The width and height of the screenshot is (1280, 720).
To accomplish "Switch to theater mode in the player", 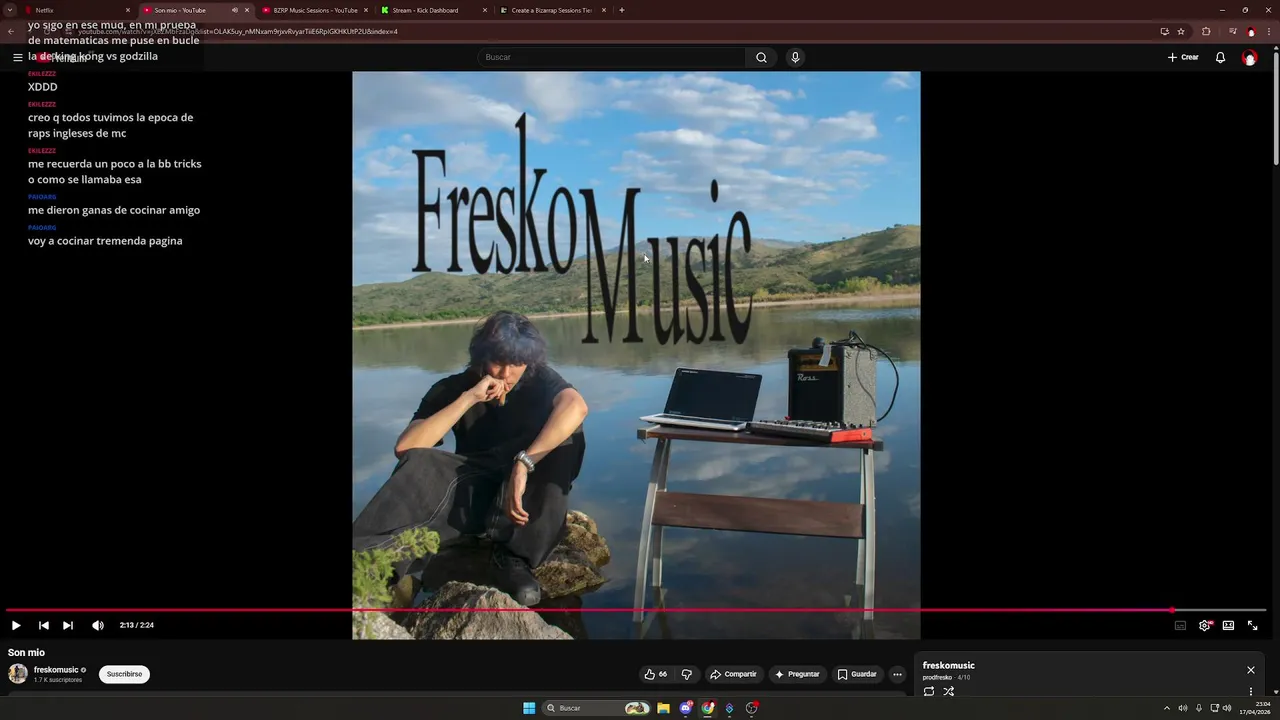I will point(1228,625).
